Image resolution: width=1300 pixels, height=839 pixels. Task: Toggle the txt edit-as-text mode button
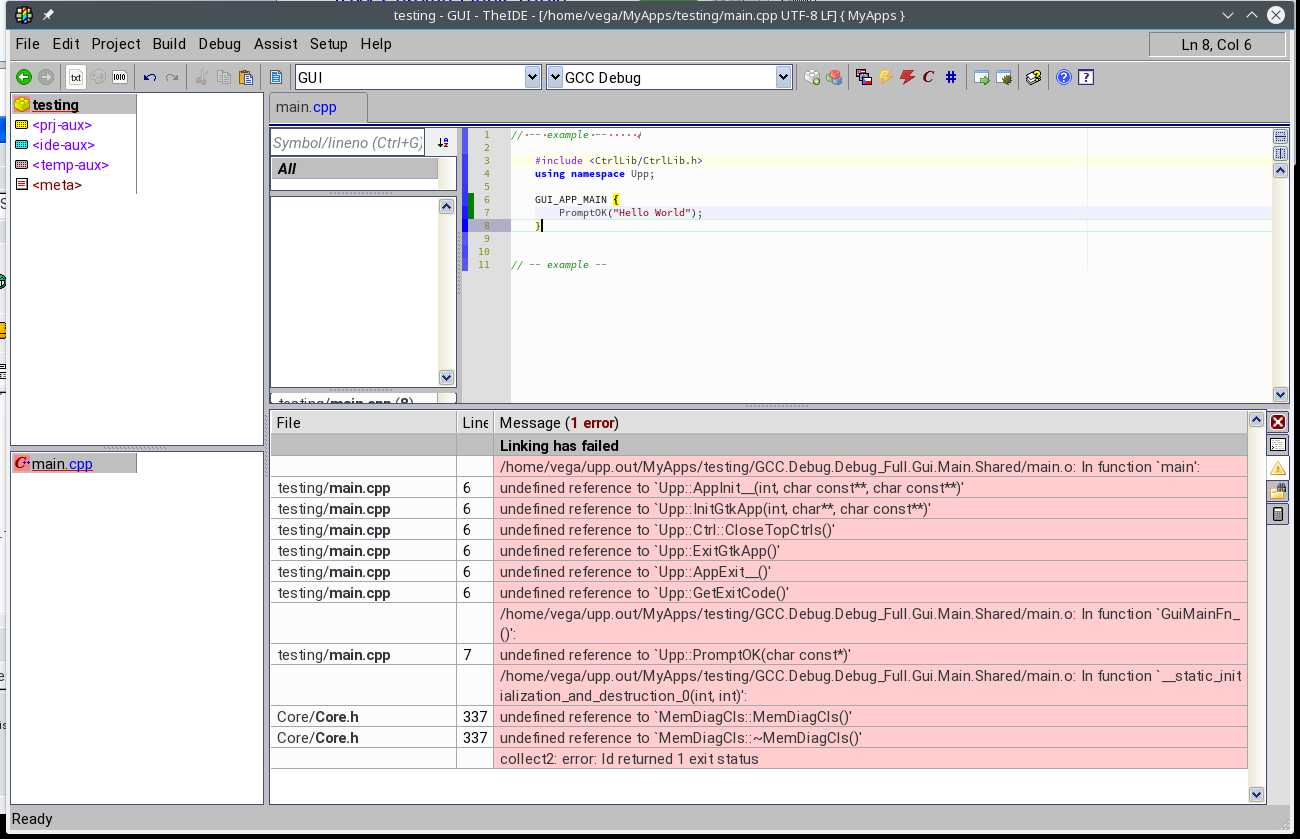[x=75, y=77]
